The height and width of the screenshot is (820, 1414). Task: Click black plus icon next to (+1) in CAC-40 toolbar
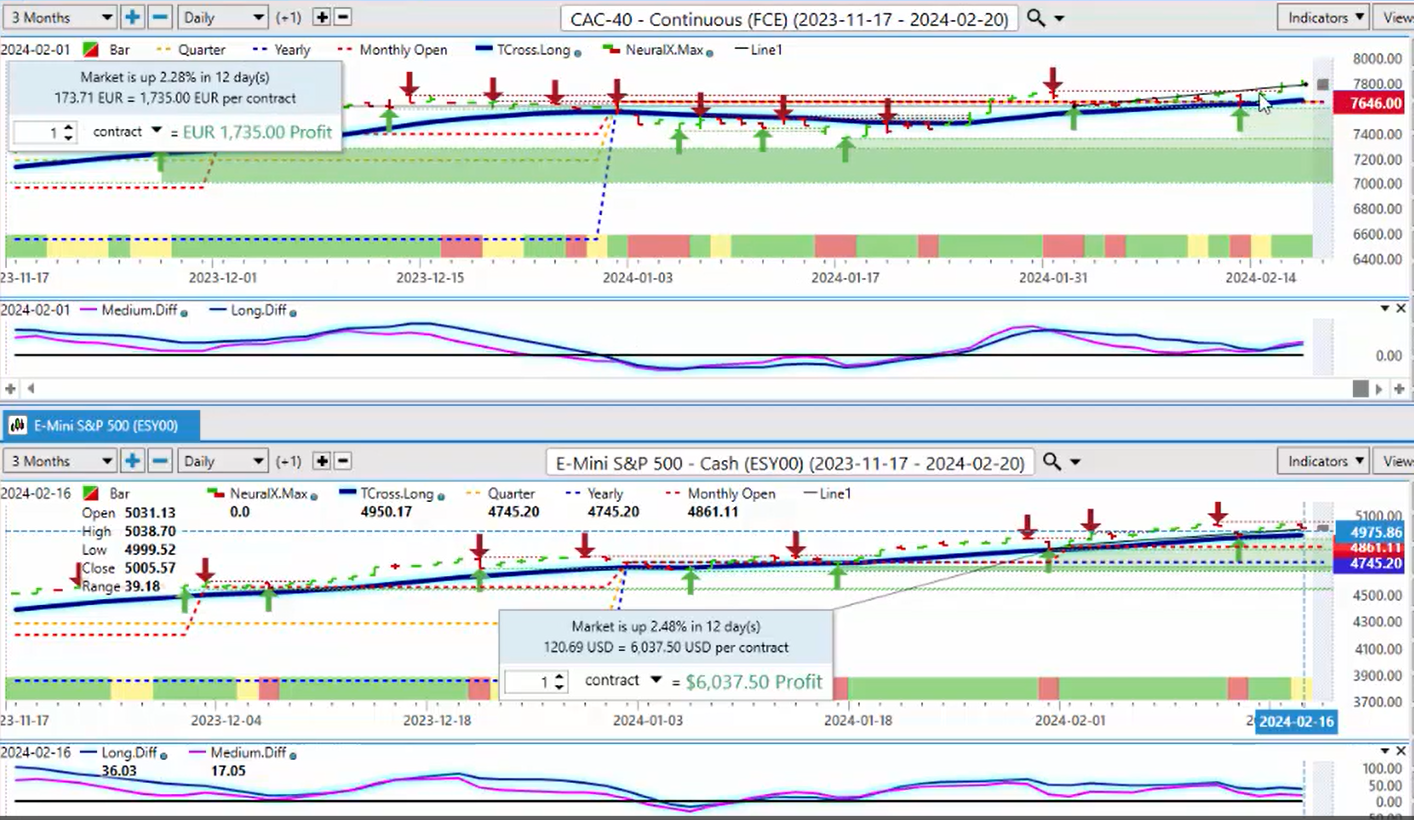[321, 17]
